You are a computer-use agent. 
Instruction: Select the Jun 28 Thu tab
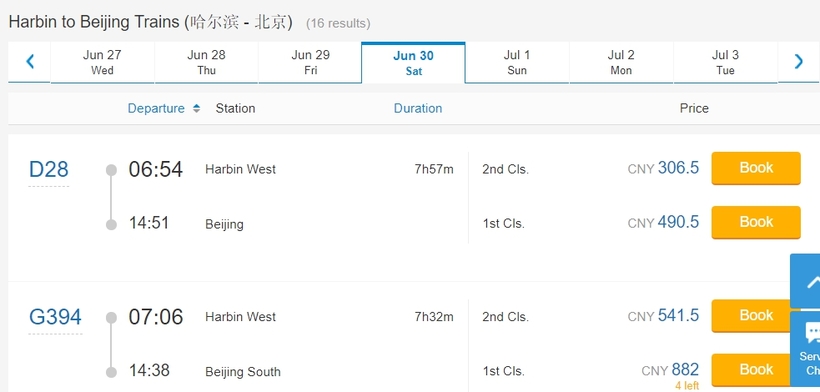(x=206, y=62)
